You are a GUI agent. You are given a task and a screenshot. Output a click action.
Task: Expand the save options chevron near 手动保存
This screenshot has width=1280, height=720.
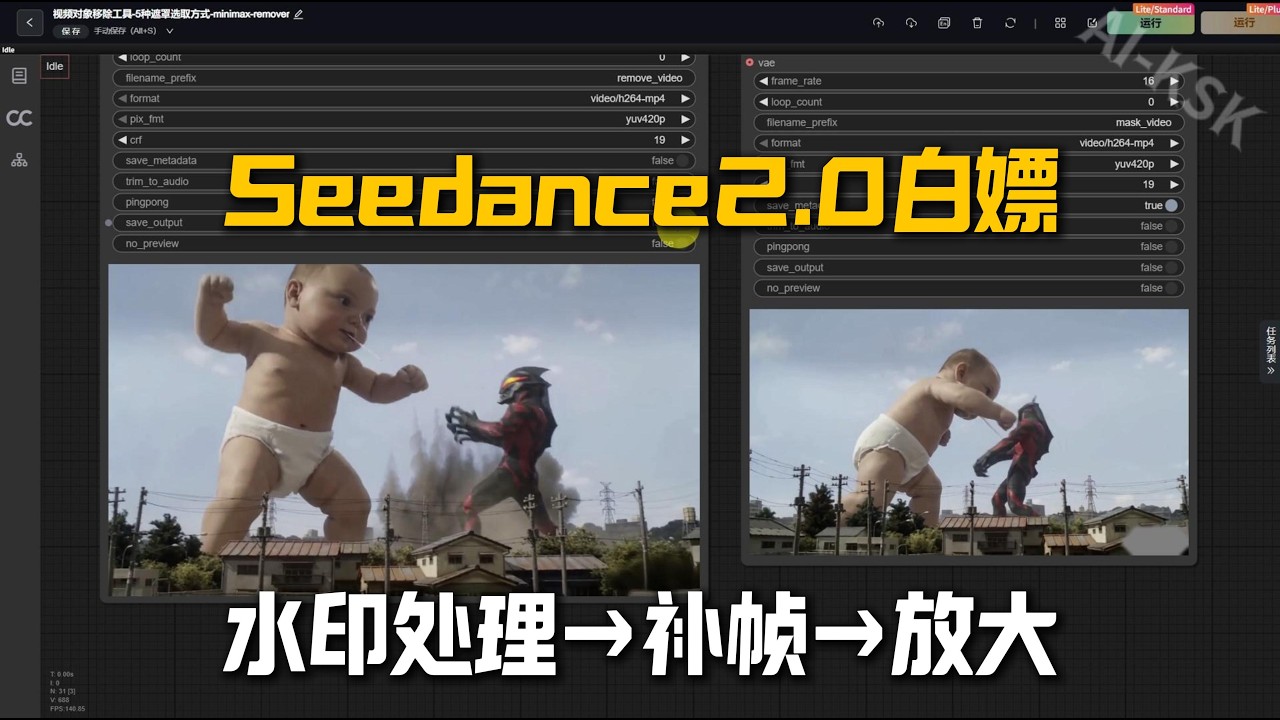pos(170,31)
